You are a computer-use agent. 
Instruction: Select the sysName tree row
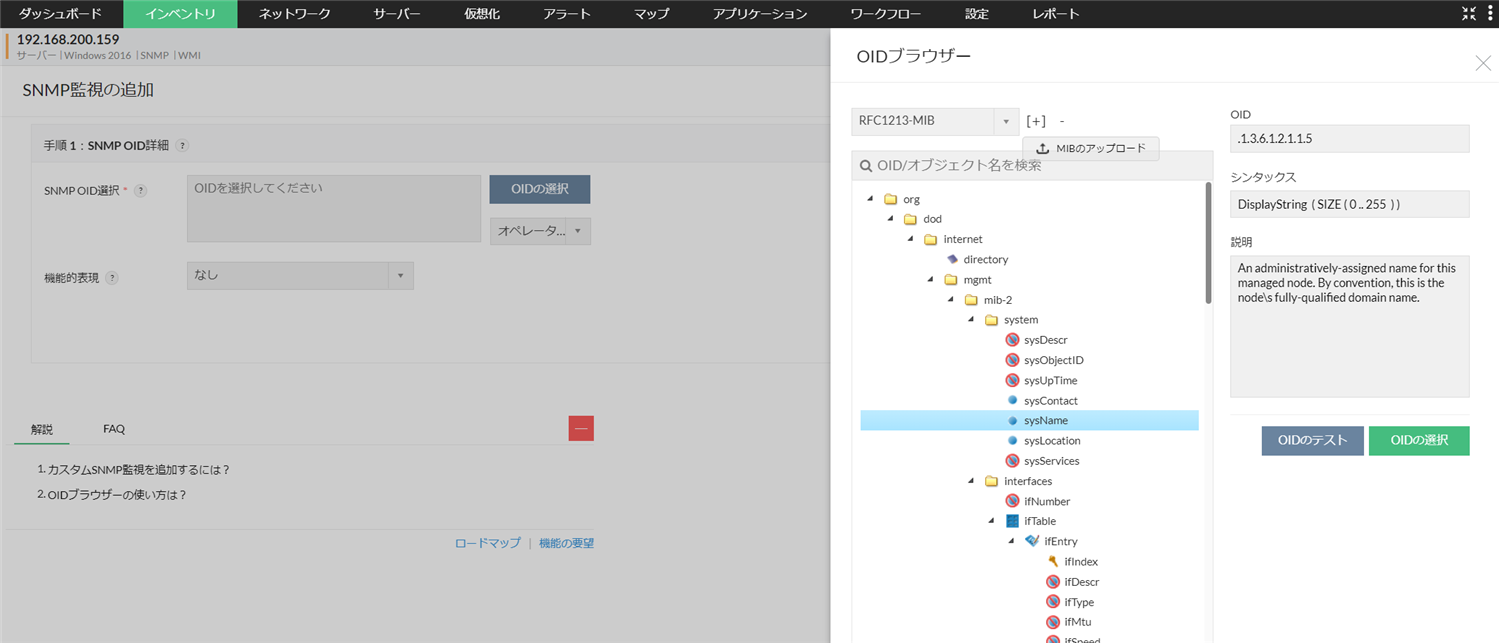1029,421
